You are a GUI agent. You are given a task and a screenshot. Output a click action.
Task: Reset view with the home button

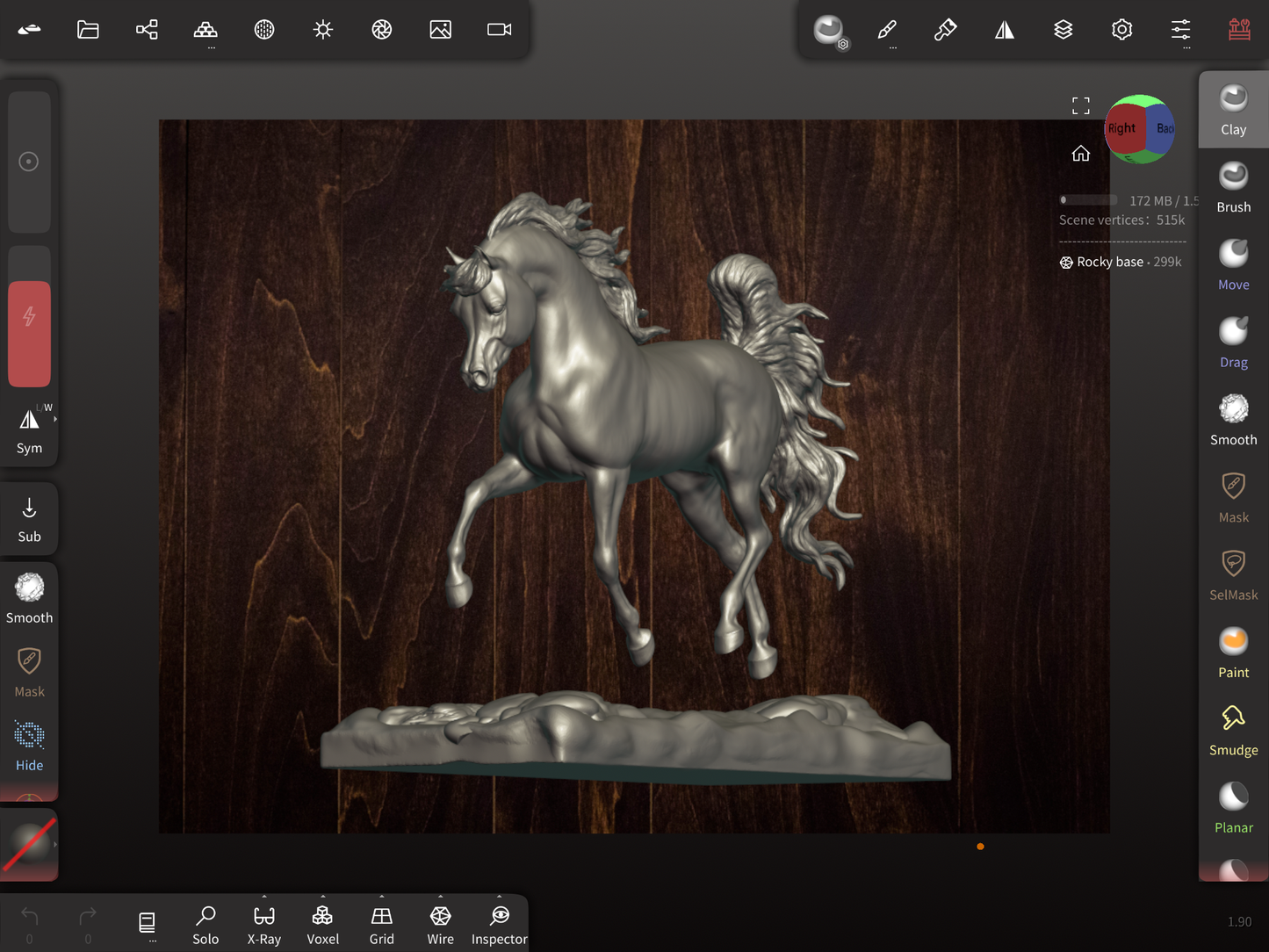coord(1080,154)
